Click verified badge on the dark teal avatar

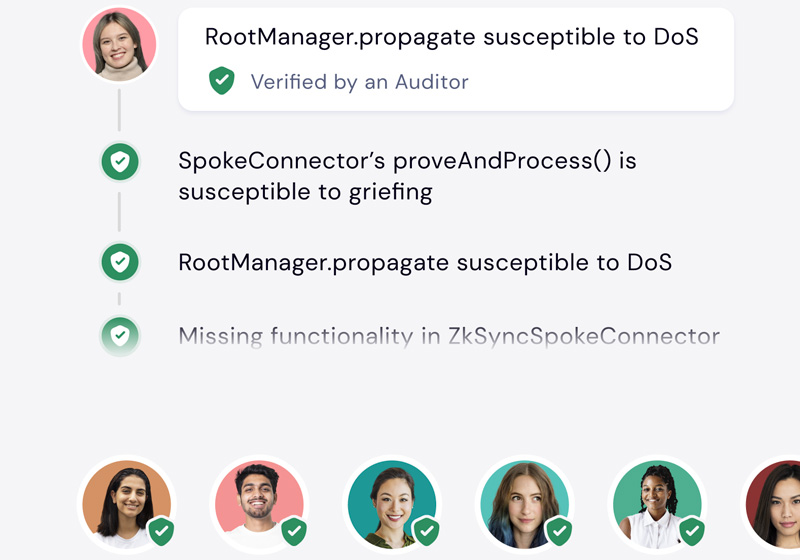point(427,531)
